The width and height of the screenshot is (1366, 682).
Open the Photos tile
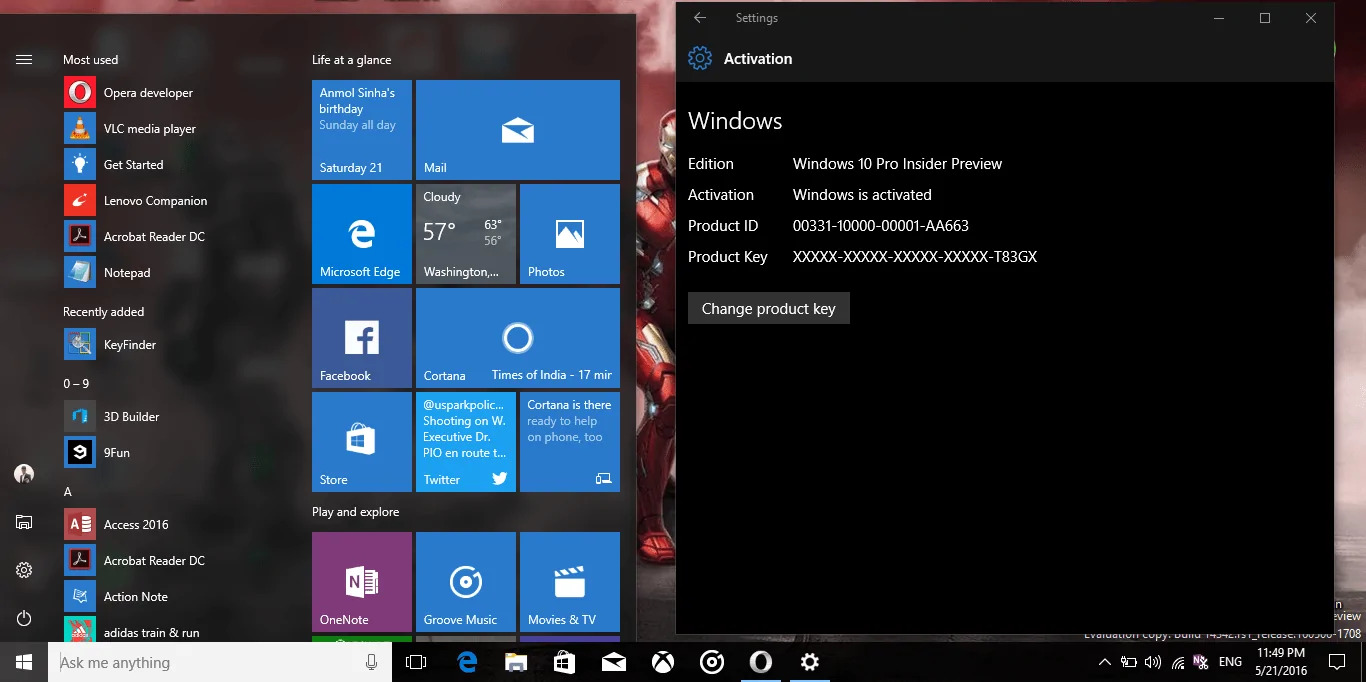coord(570,234)
